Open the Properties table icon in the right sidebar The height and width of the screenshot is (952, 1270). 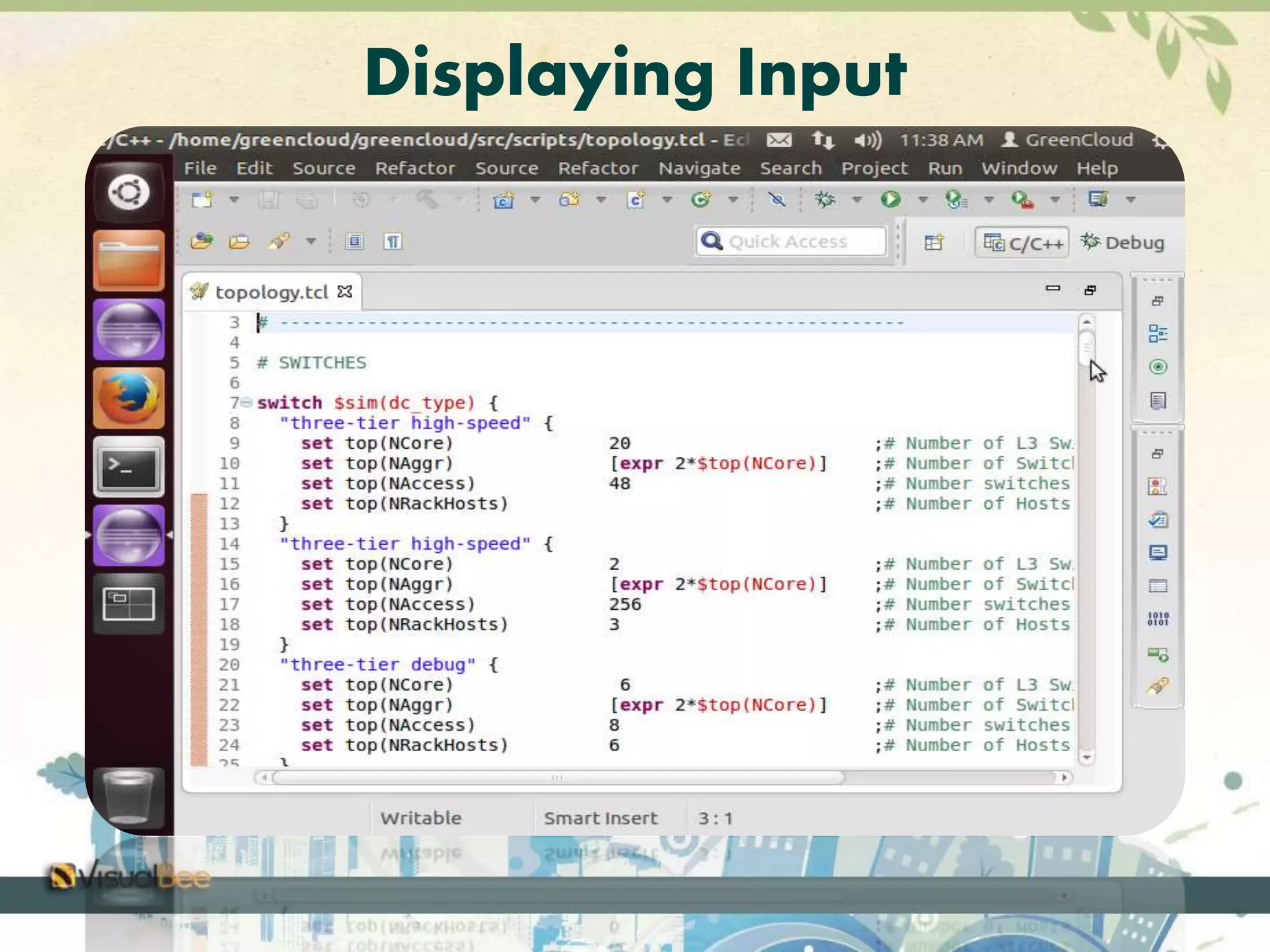pyautogui.click(x=1158, y=586)
